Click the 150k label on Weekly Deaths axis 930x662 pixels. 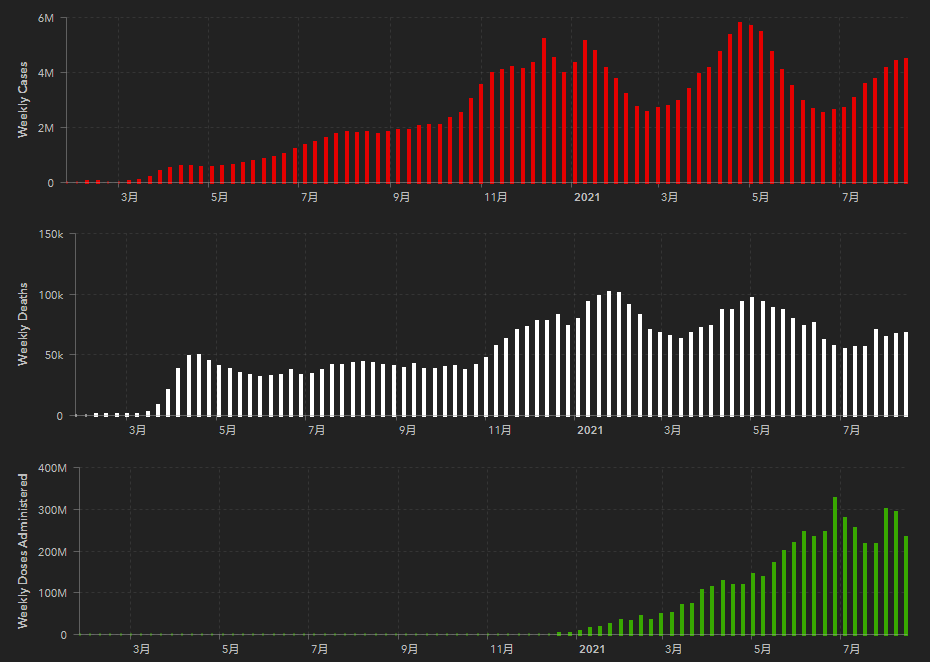tap(51, 234)
